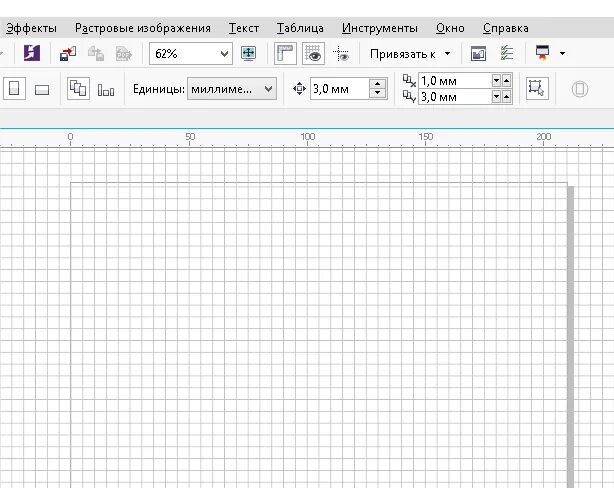Apply layout to current page only icon

click(x=106, y=90)
